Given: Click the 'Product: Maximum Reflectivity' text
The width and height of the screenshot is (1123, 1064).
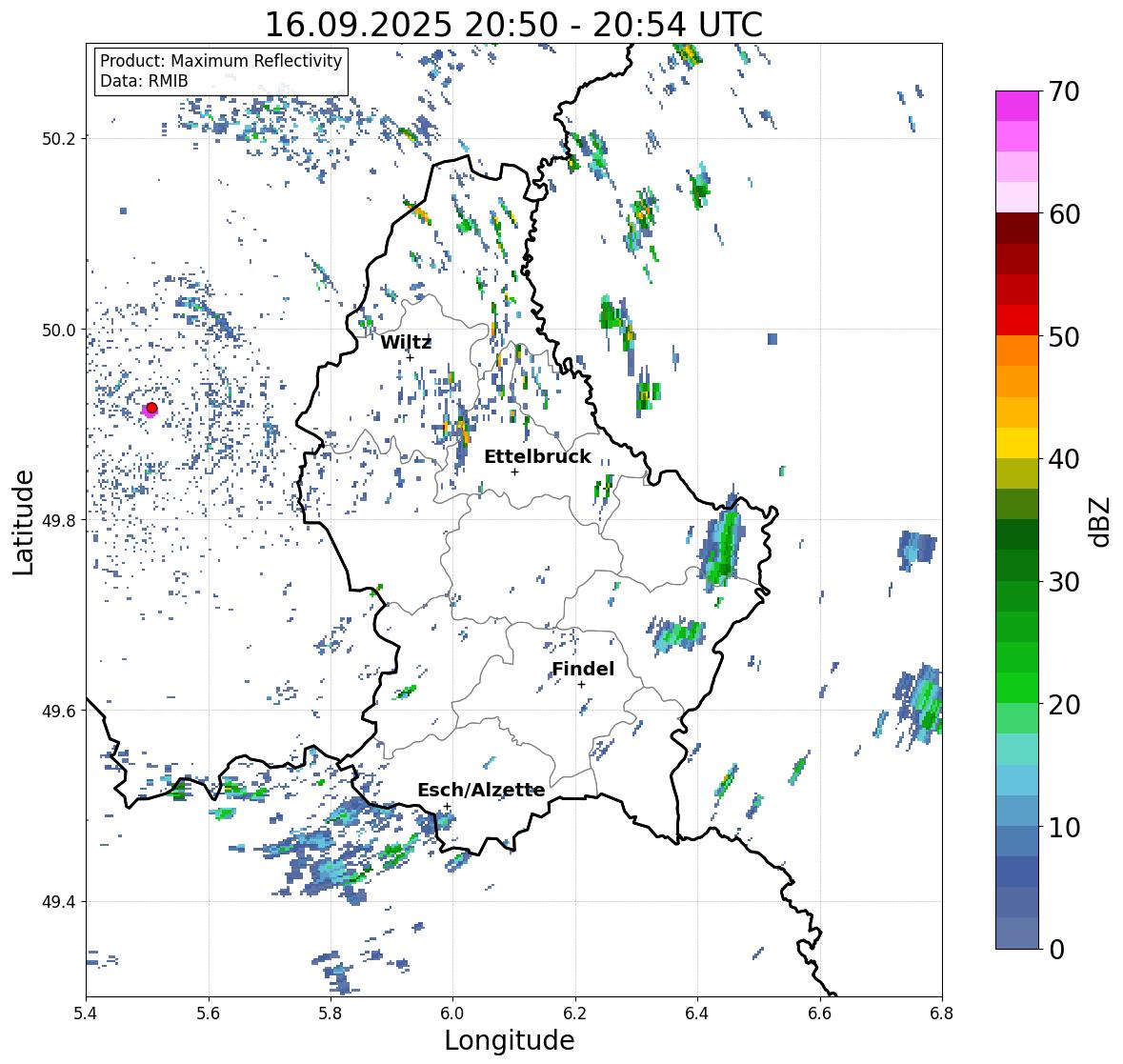Looking at the screenshot, I should point(221,61).
